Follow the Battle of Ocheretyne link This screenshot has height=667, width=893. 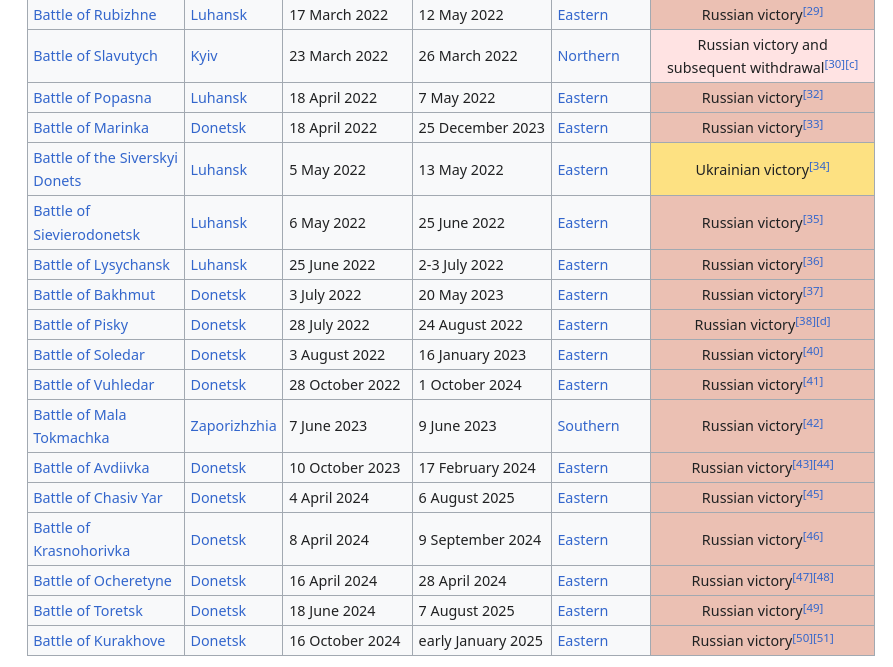pos(103,581)
